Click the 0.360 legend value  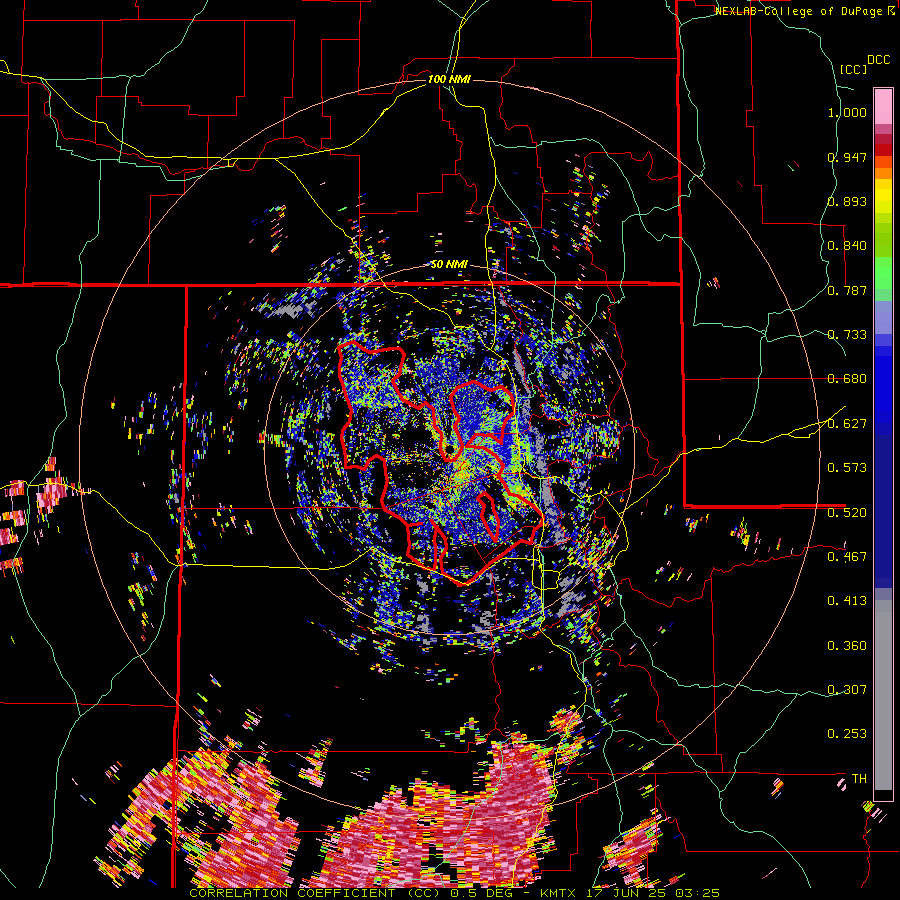[847, 646]
